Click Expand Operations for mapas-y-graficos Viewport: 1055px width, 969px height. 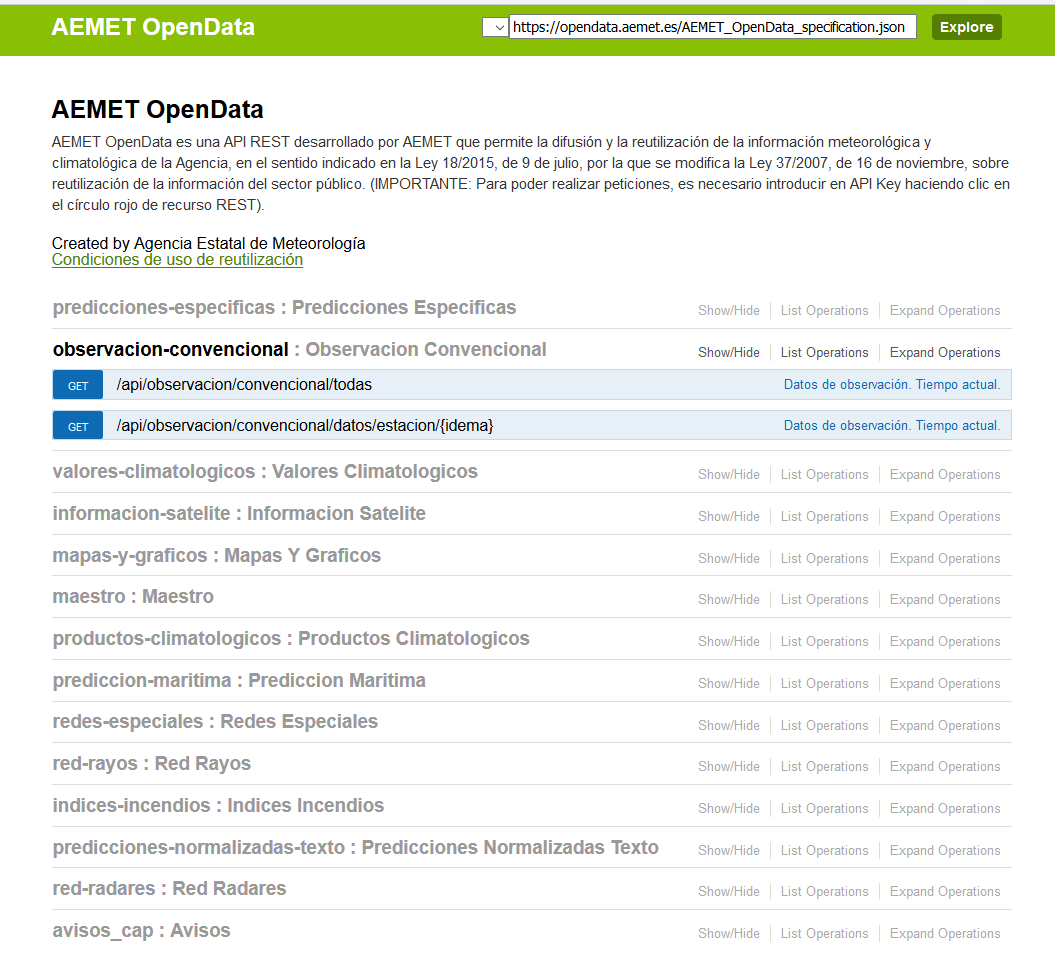(x=945, y=558)
